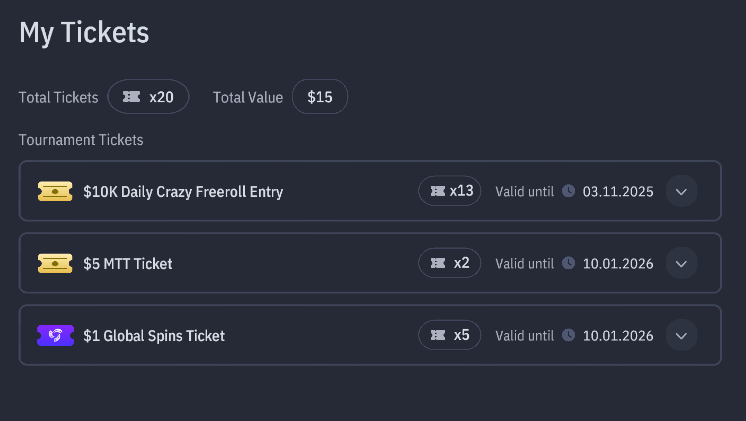This screenshot has height=421, width=746.
Task: Click the x2 ticket count badge
Action: (450, 263)
